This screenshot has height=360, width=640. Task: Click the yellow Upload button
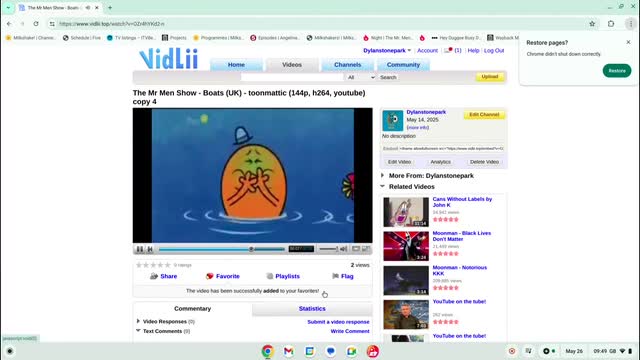pyautogui.click(x=490, y=77)
